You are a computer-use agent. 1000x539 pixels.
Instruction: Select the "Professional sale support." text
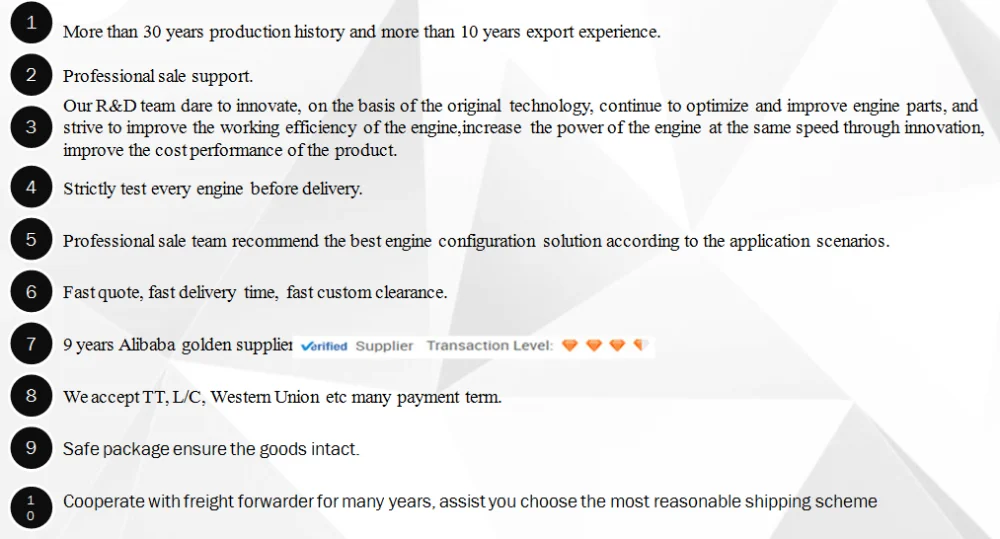(x=158, y=76)
